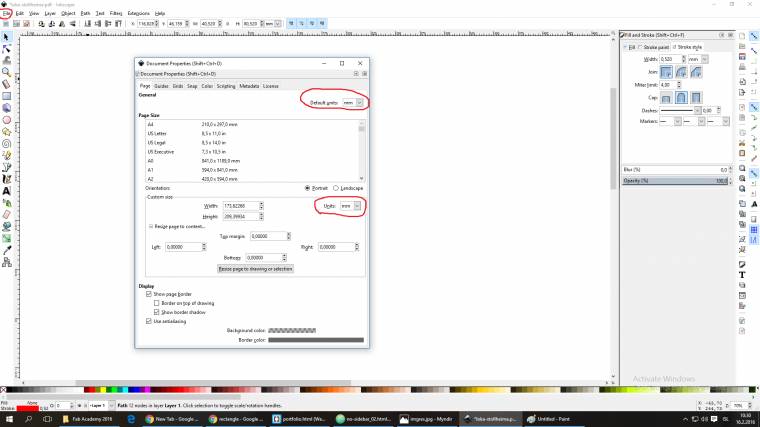The image size is (760, 427).
Task: Expand Resize page to content section
Action: coord(151,226)
